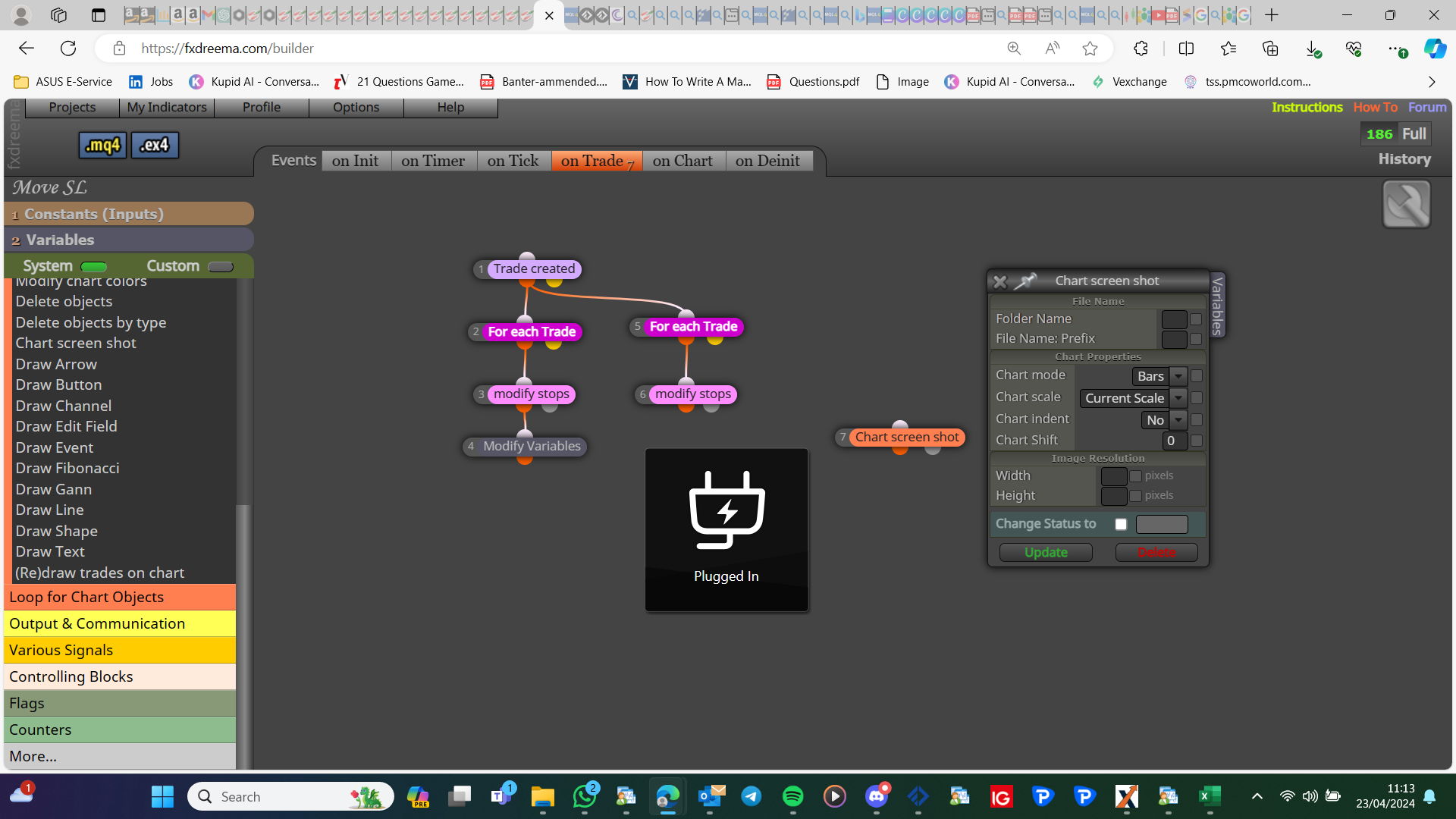Open the wrench tools icon
The height and width of the screenshot is (819, 1456).
click(1406, 204)
